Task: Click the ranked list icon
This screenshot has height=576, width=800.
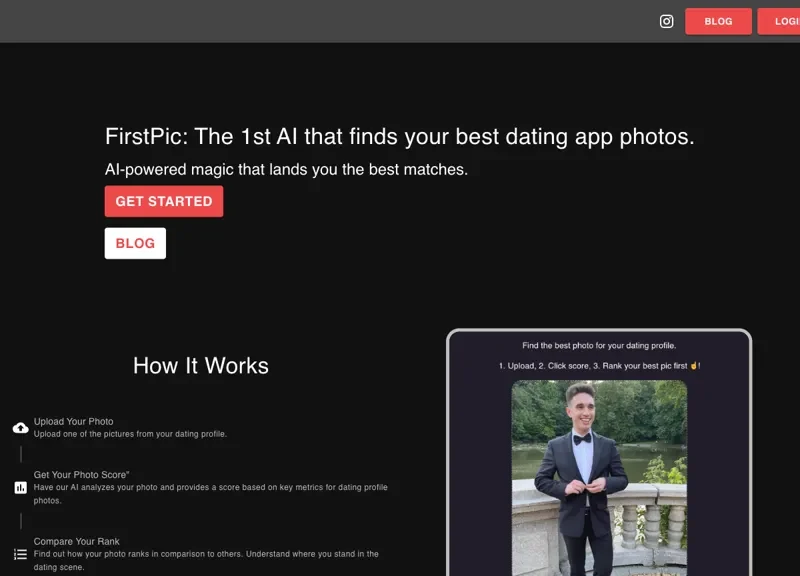Action: [20, 554]
